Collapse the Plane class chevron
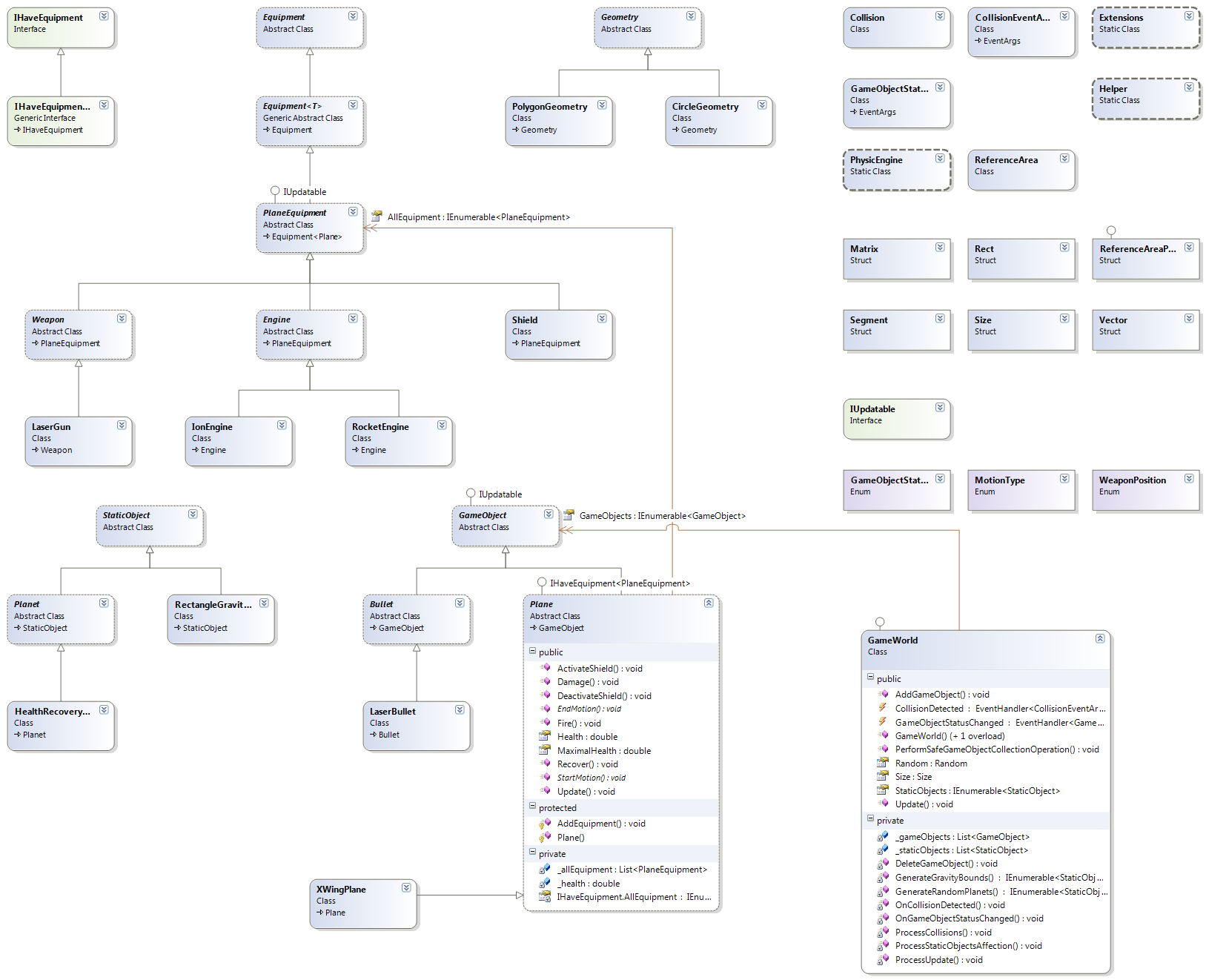 [709, 603]
